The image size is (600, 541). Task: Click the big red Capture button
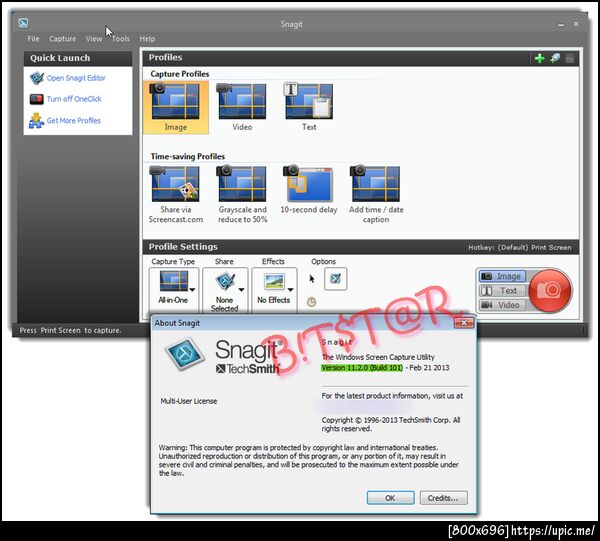coord(550,290)
